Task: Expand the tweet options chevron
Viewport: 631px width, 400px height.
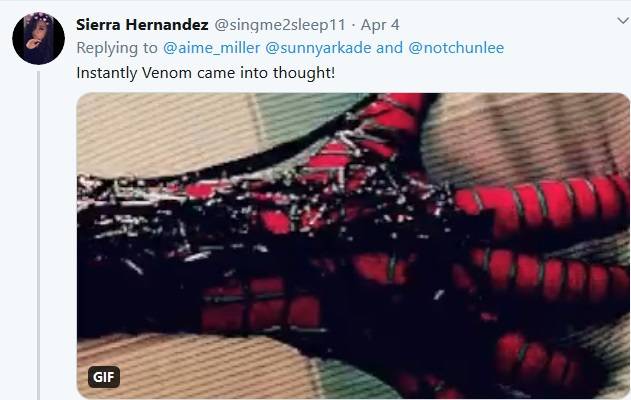Action: point(624,20)
